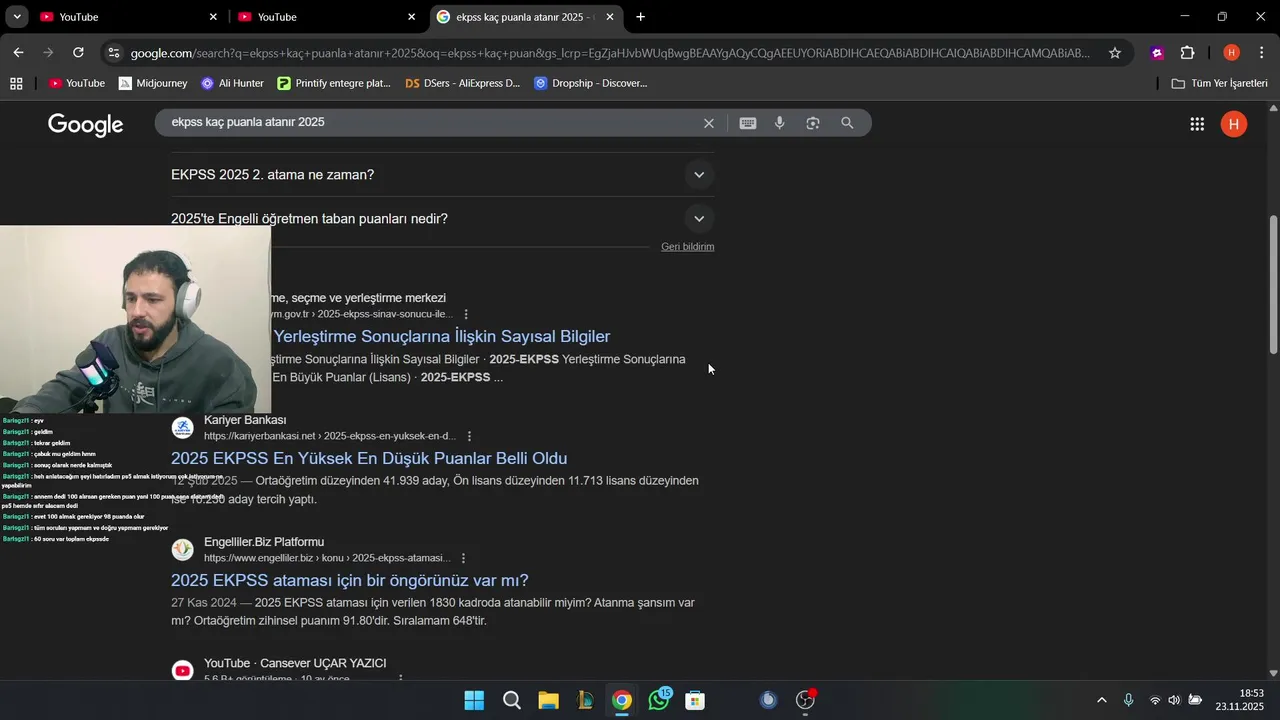
Task: Open the Windows Start menu
Action: [474, 700]
